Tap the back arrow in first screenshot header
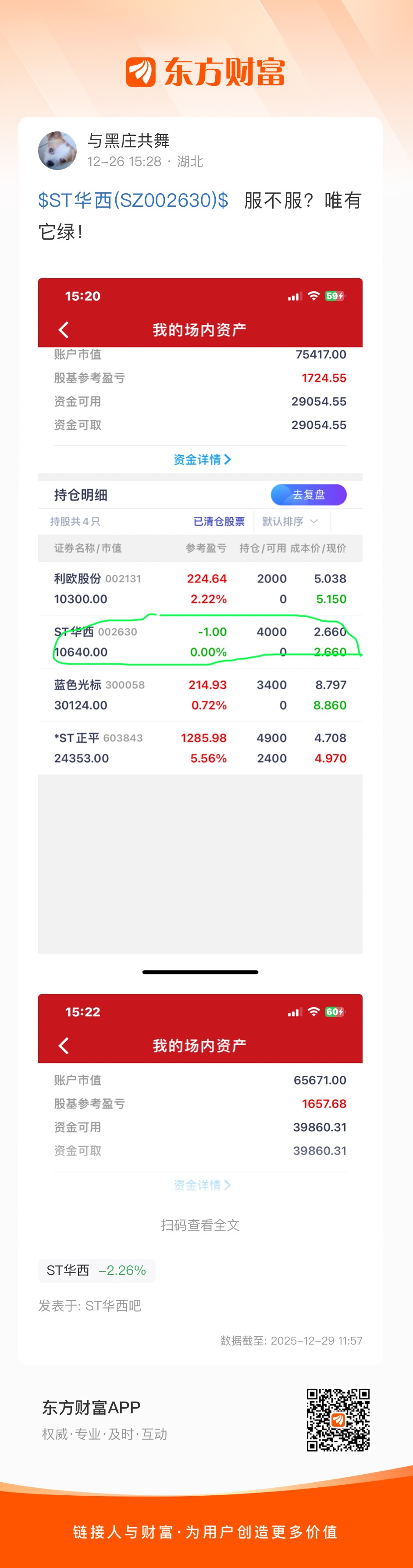This screenshot has width=413, height=1568. pyautogui.click(x=63, y=330)
